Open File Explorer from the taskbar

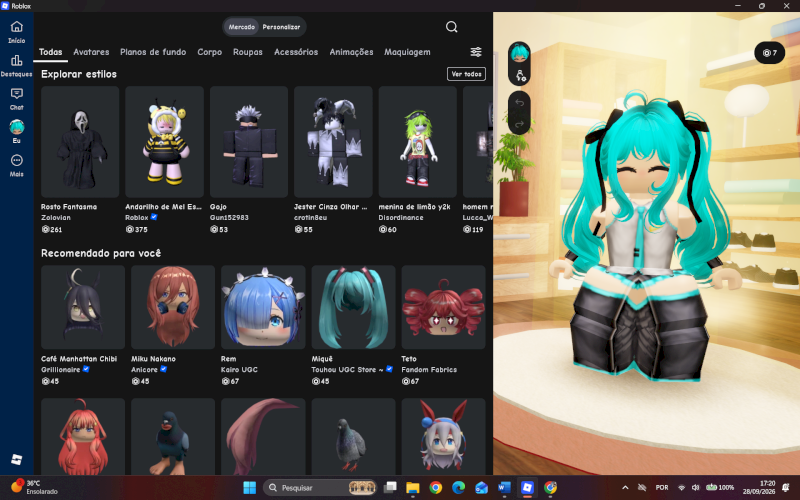click(413, 488)
